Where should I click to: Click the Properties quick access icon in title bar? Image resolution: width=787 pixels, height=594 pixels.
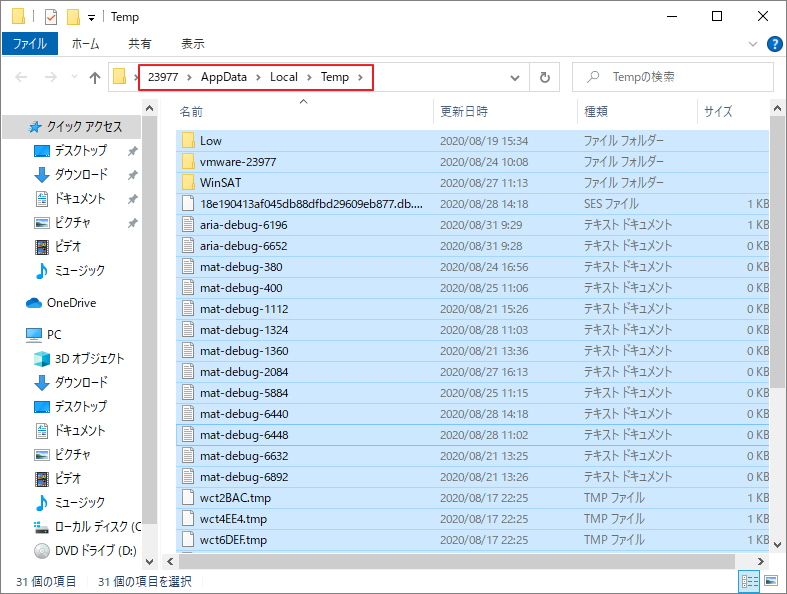pos(51,17)
